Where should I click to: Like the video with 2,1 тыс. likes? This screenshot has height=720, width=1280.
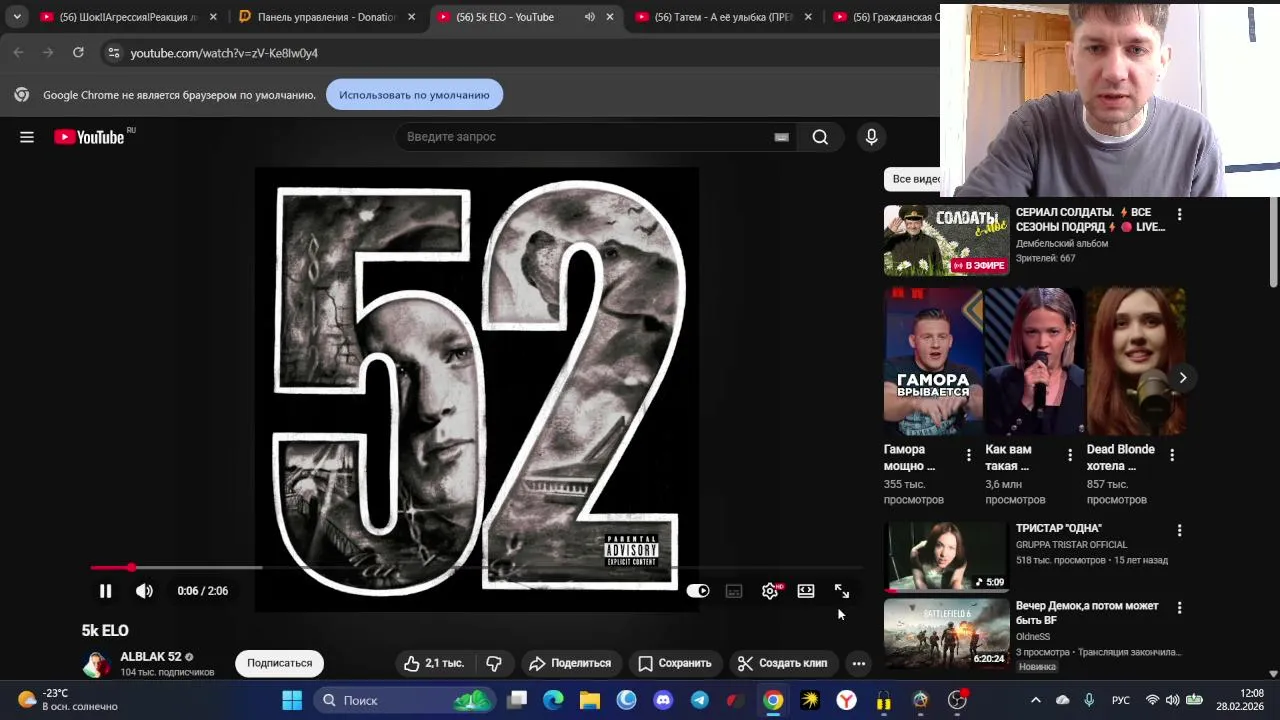(x=434, y=663)
